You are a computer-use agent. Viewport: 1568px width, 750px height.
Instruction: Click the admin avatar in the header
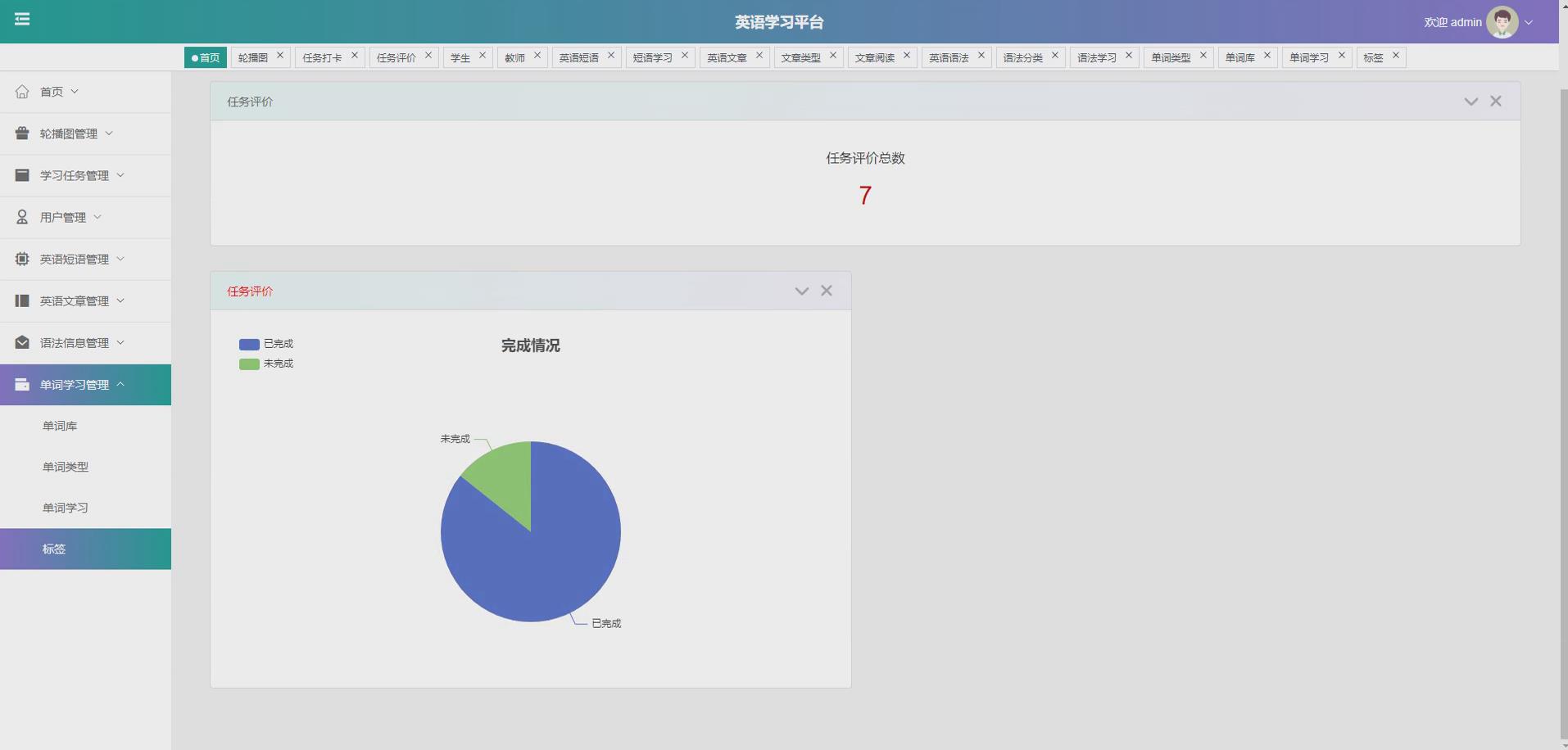point(1502,21)
